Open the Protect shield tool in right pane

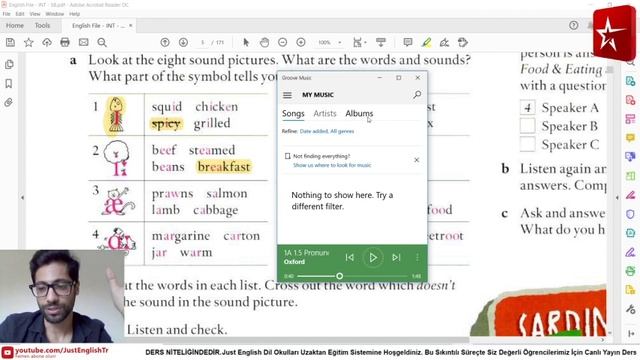(630, 214)
